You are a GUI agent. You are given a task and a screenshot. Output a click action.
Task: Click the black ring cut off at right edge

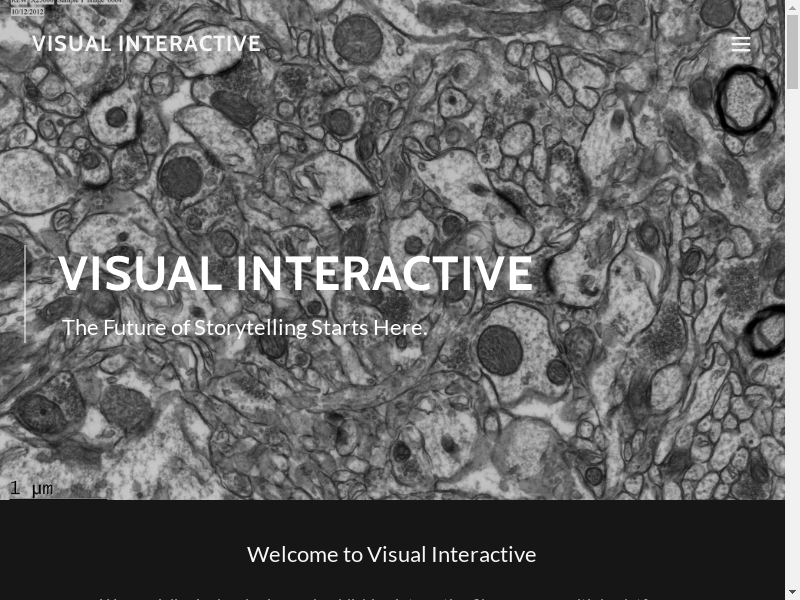coord(768,332)
